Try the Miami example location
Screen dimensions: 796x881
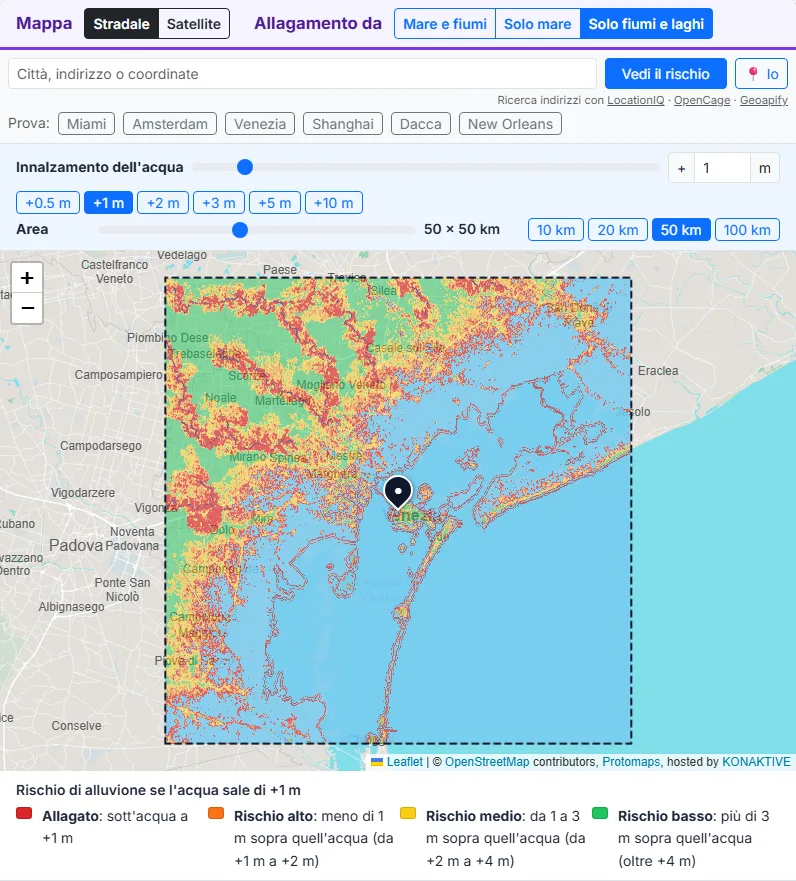pyautogui.click(x=87, y=124)
